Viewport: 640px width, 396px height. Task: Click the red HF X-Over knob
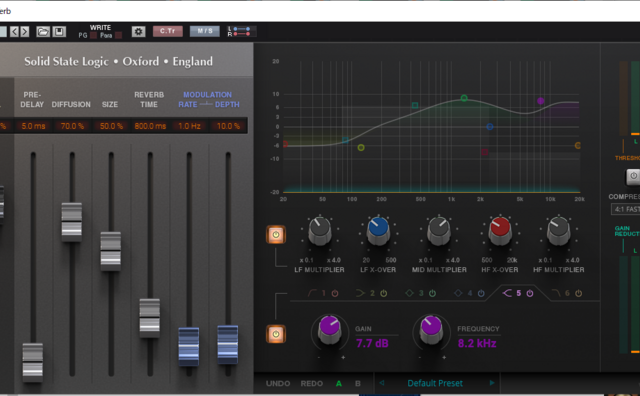(500, 231)
